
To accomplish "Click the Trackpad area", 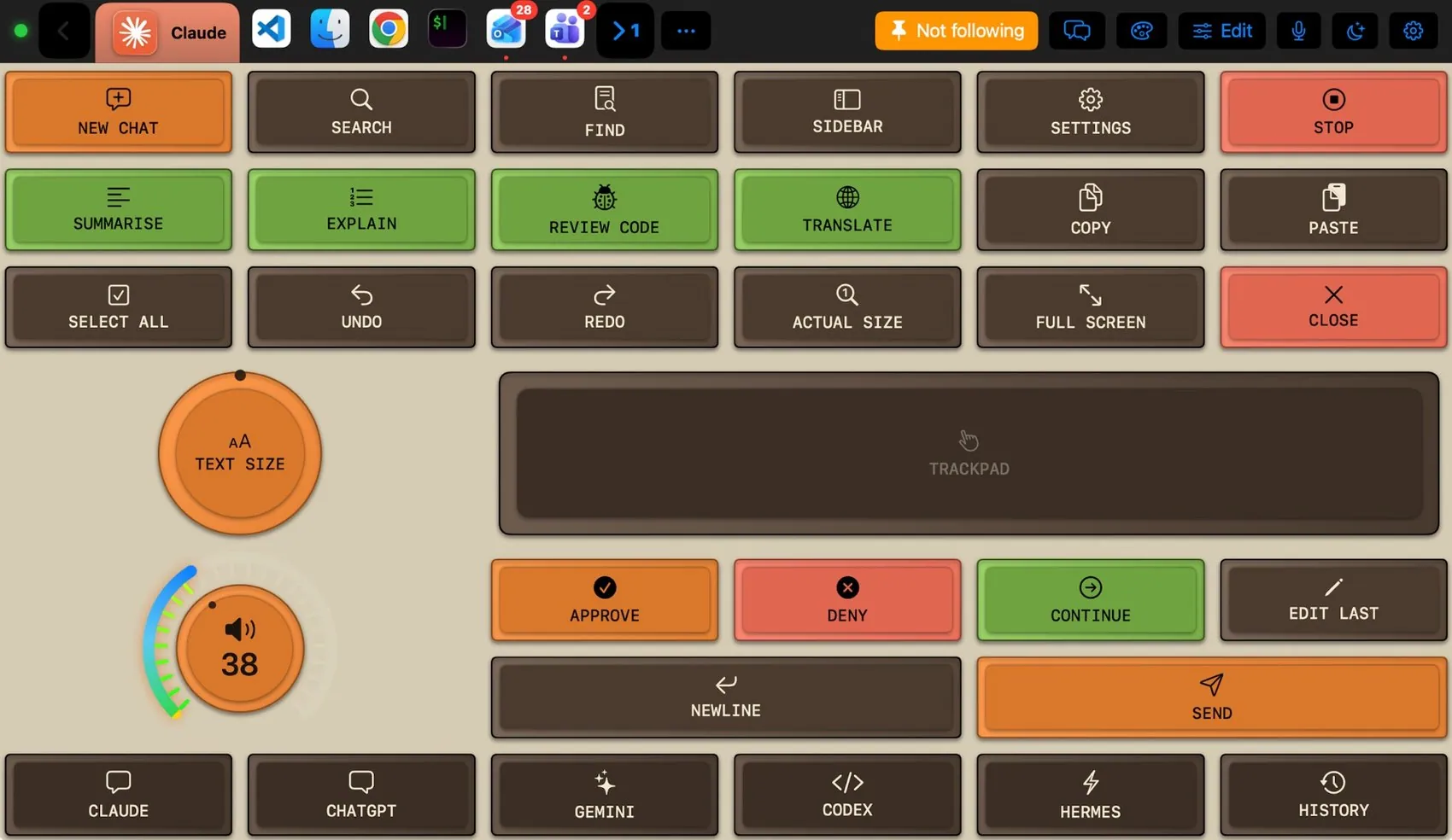I will 969,453.
